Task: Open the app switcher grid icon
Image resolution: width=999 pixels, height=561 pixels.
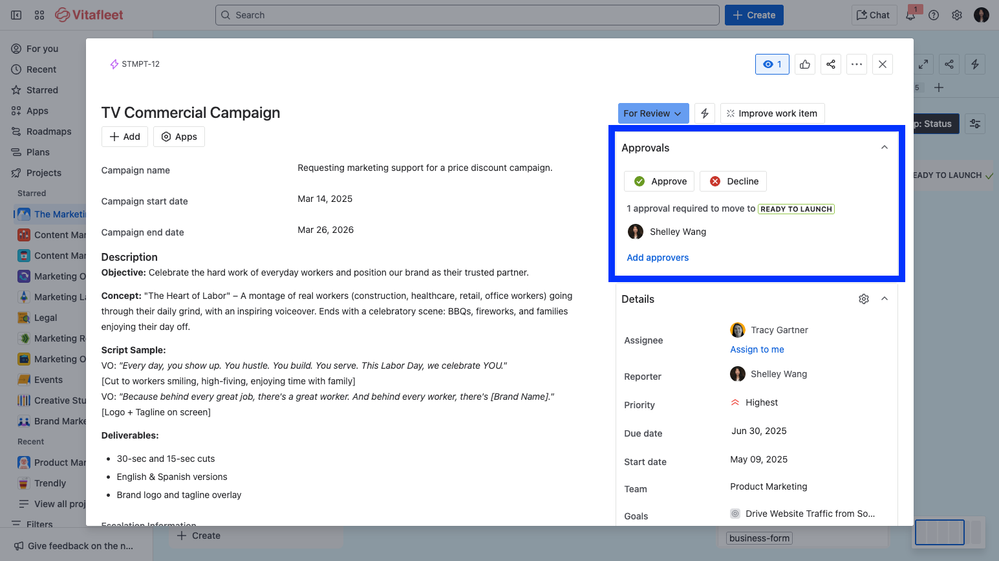Action: pos(40,15)
